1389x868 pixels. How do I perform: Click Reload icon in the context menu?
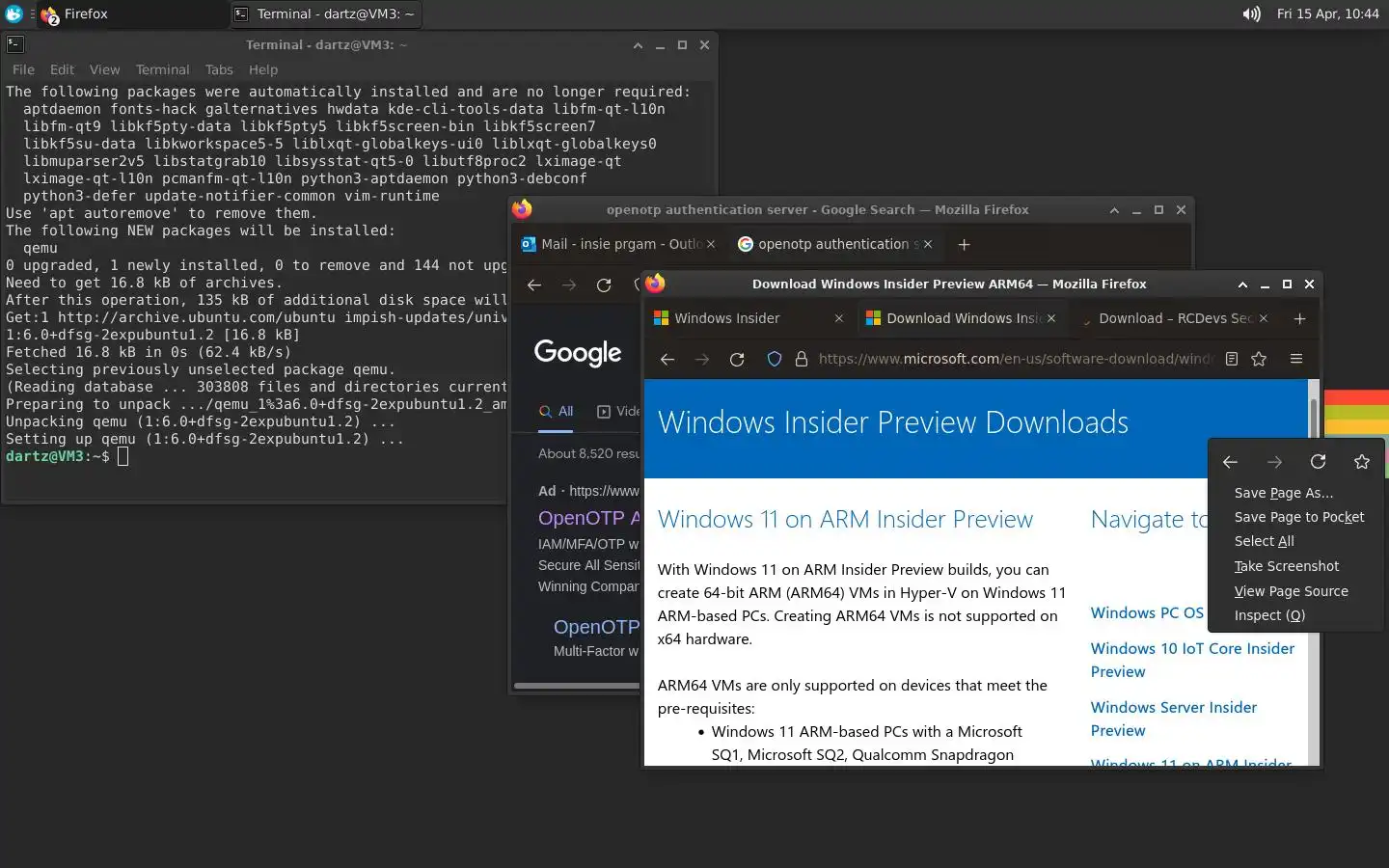click(x=1319, y=462)
